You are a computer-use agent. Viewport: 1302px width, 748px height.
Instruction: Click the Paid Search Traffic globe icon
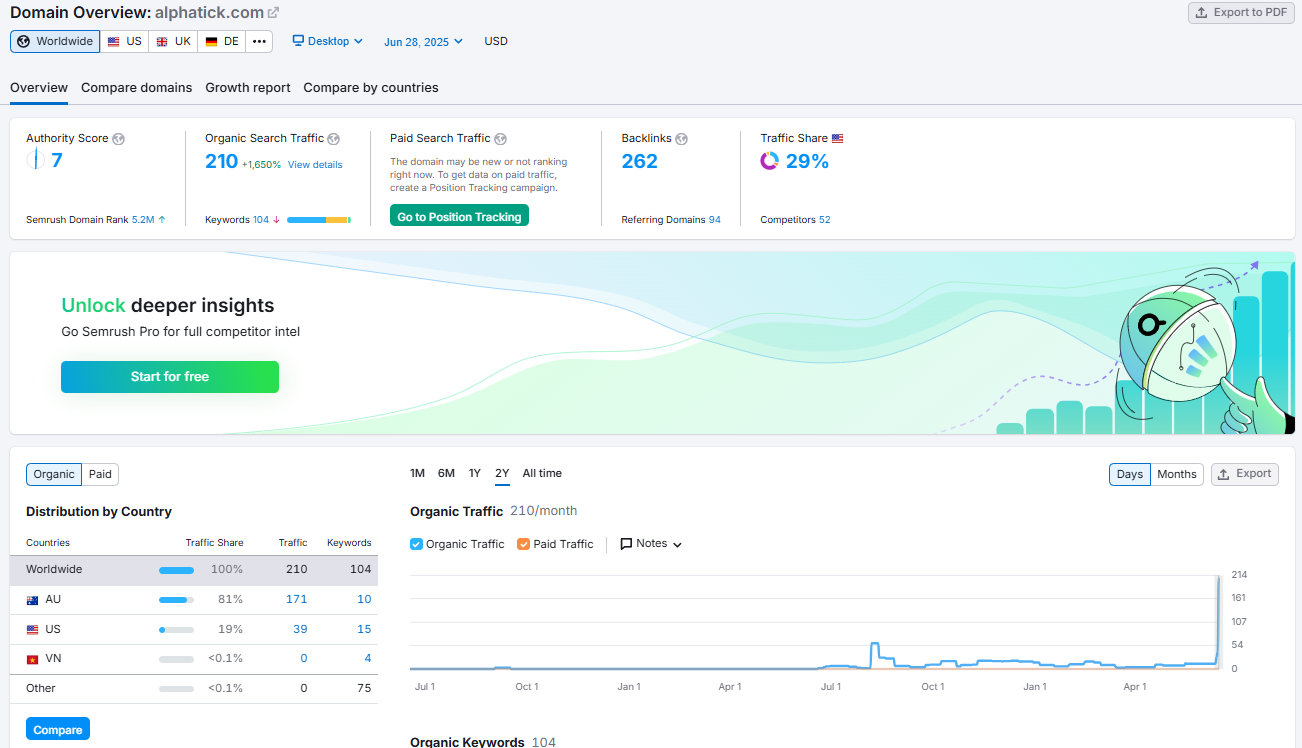coord(500,138)
